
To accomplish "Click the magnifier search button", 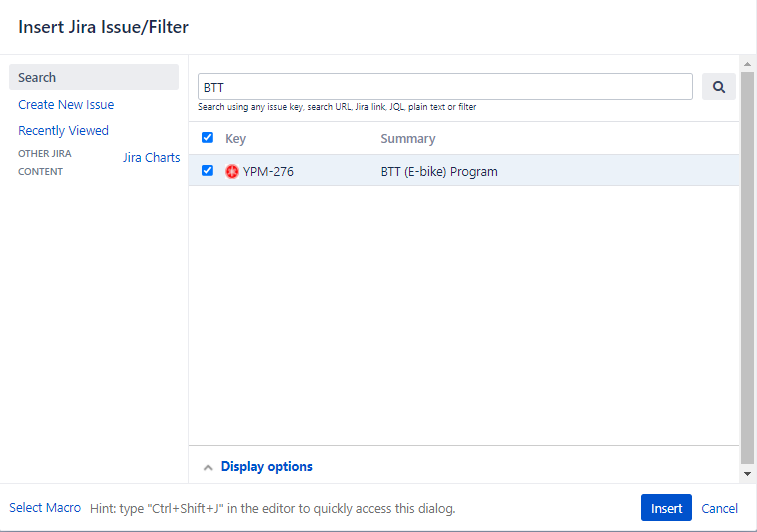I will pos(718,87).
